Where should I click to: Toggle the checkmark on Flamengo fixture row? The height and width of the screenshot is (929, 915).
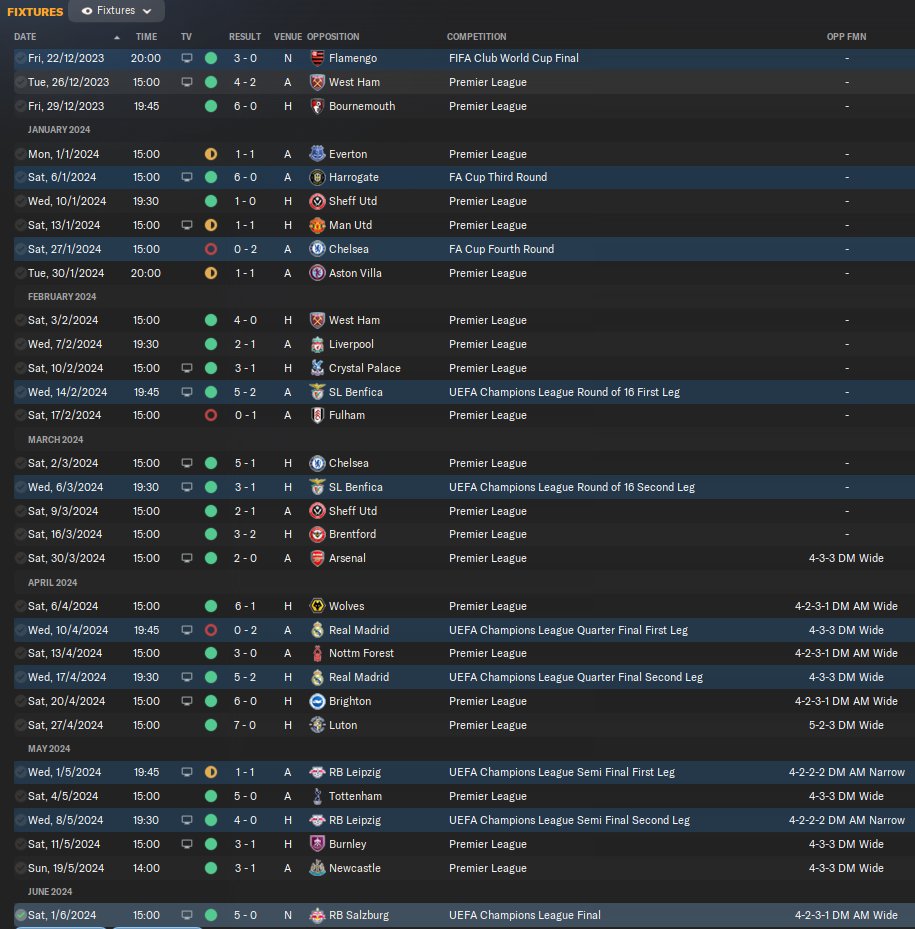pyautogui.click(x=20, y=58)
